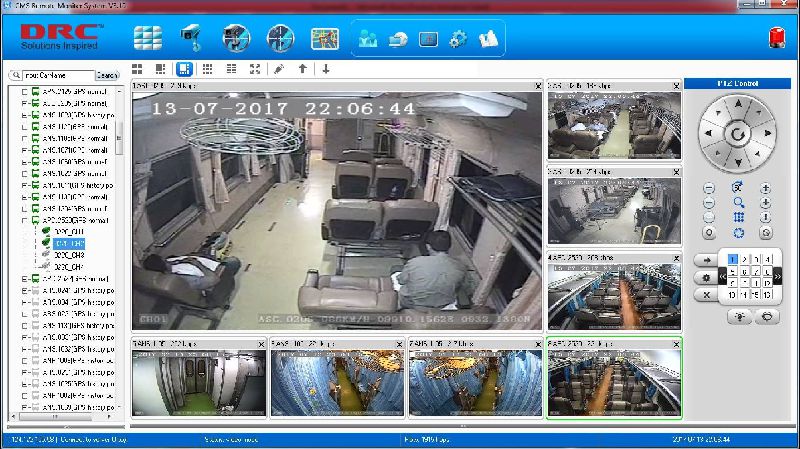Image resolution: width=800 pixels, height=449 pixels.
Task: Click the blue grid icon in PTZ panel
Action: click(738, 217)
